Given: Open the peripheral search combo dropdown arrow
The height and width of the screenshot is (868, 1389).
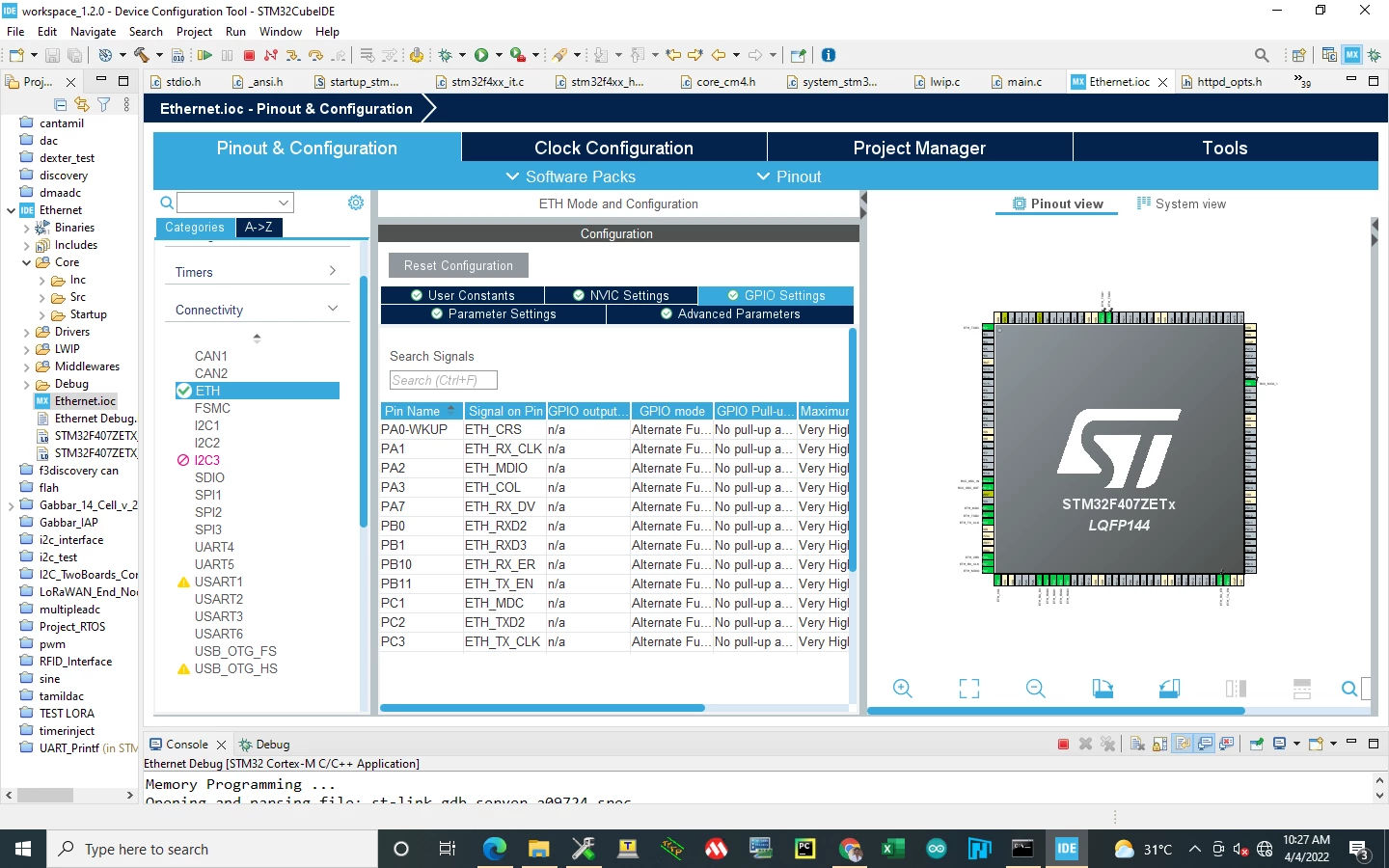Looking at the screenshot, I should click(x=284, y=203).
